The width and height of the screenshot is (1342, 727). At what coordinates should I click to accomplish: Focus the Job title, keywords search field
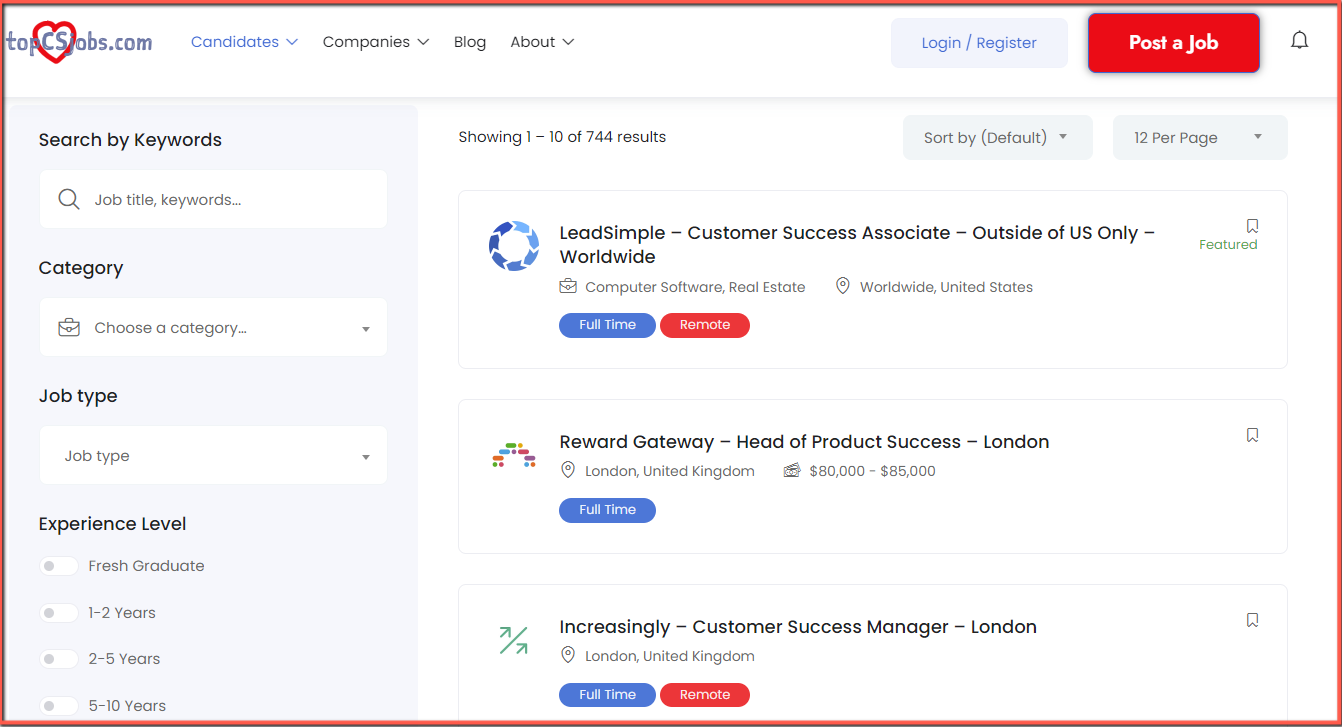coord(213,199)
